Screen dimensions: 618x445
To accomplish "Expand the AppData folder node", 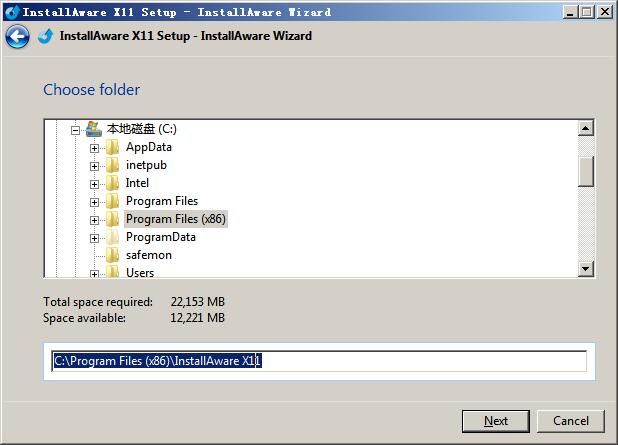I will click(94, 148).
